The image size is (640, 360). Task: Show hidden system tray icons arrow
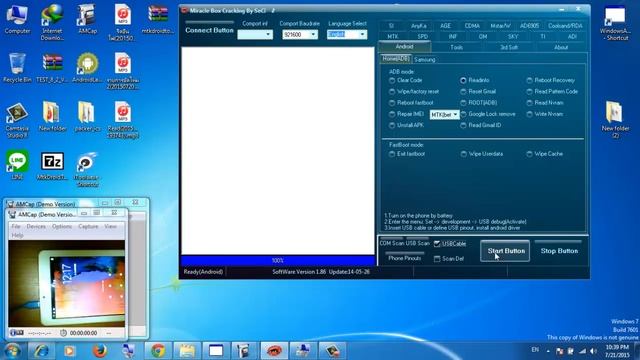click(x=548, y=351)
